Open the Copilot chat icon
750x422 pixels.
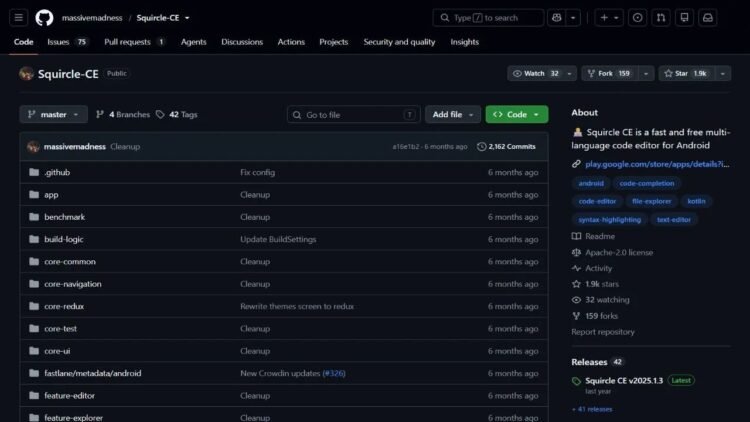556,18
